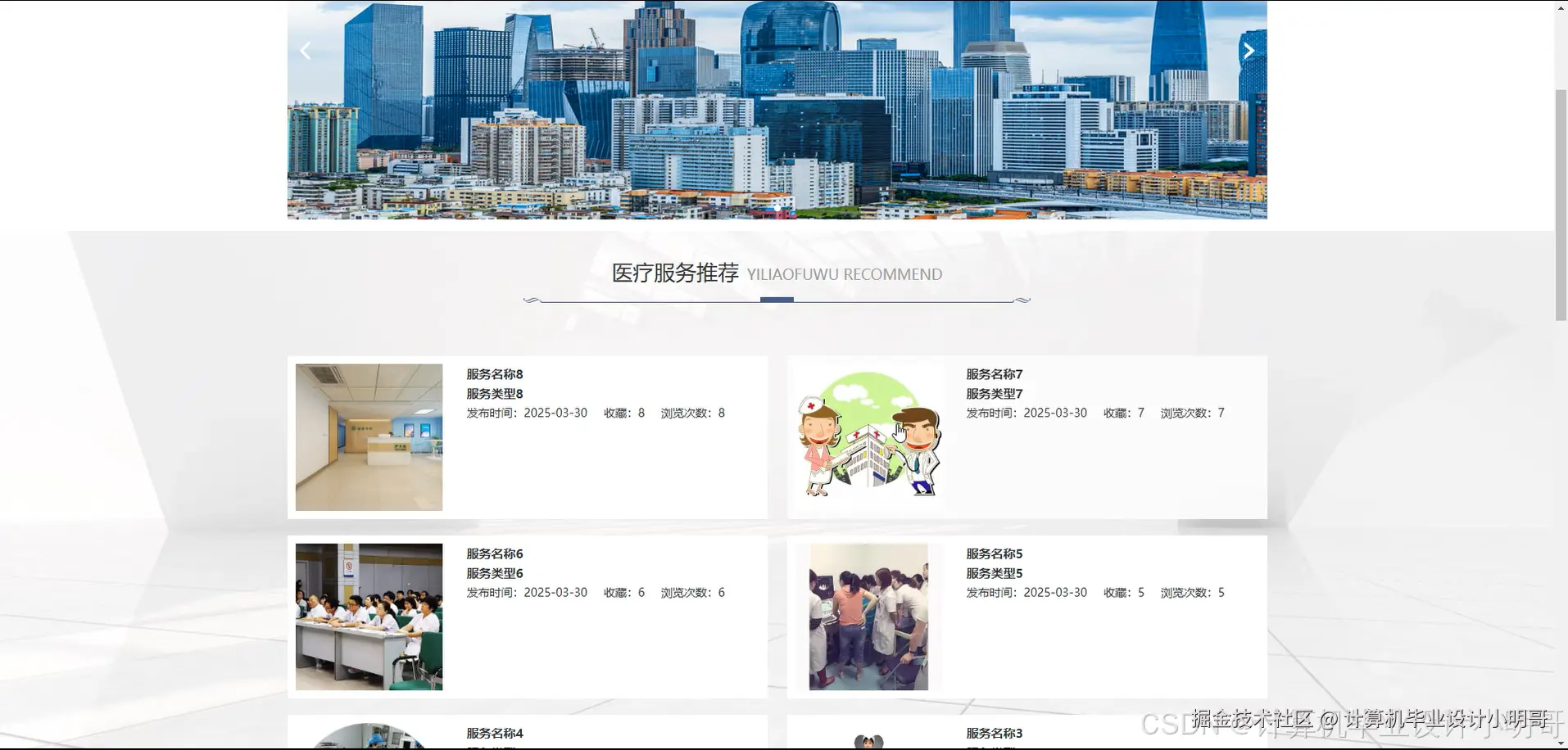The width and height of the screenshot is (1568, 750).
Task: Click the cartoon doctor image for 服务名称7
Action: pos(868,436)
